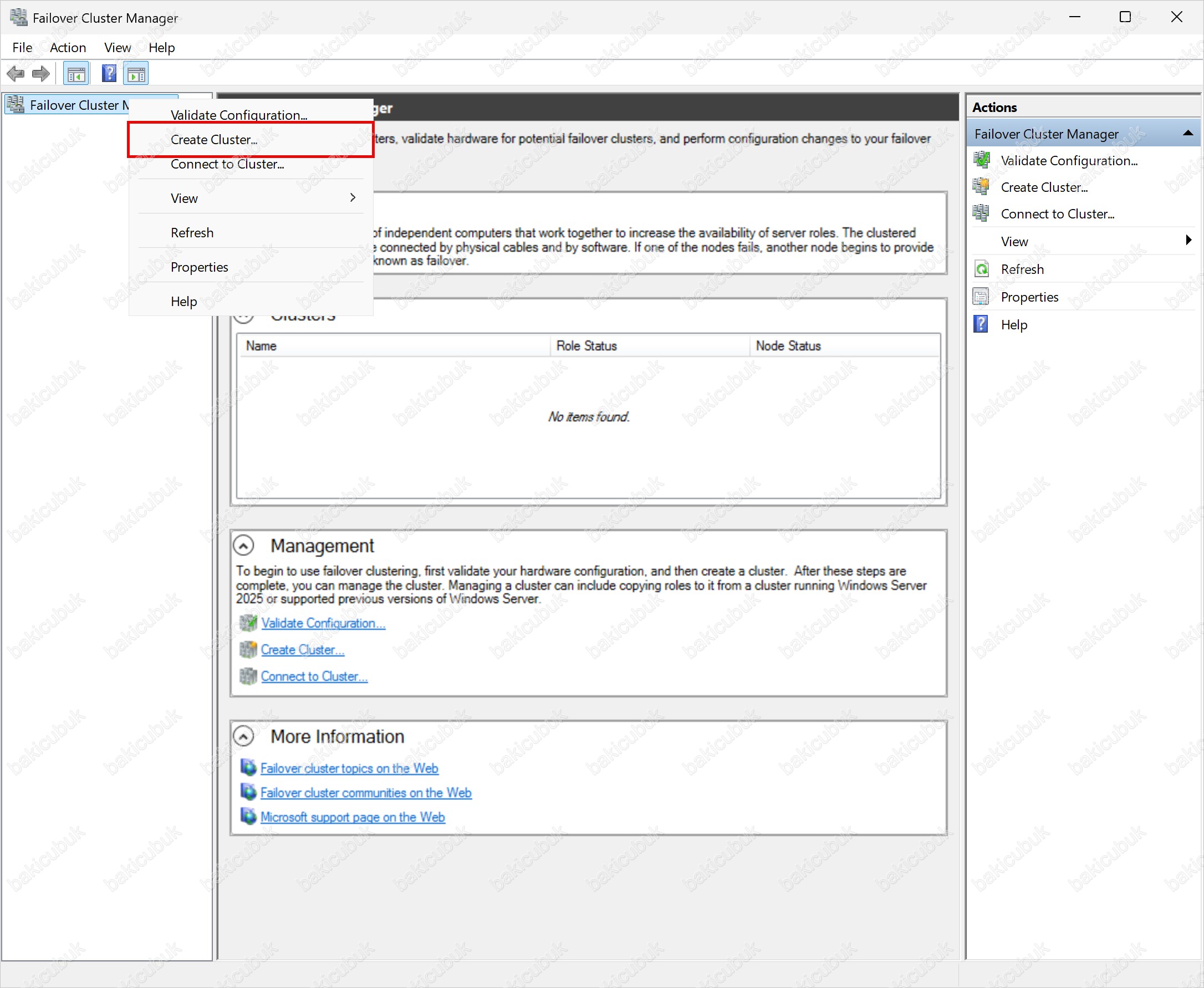1204x988 pixels.
Task: Open View submenu arrow in Actions pane
Action: pos(1188,241)
